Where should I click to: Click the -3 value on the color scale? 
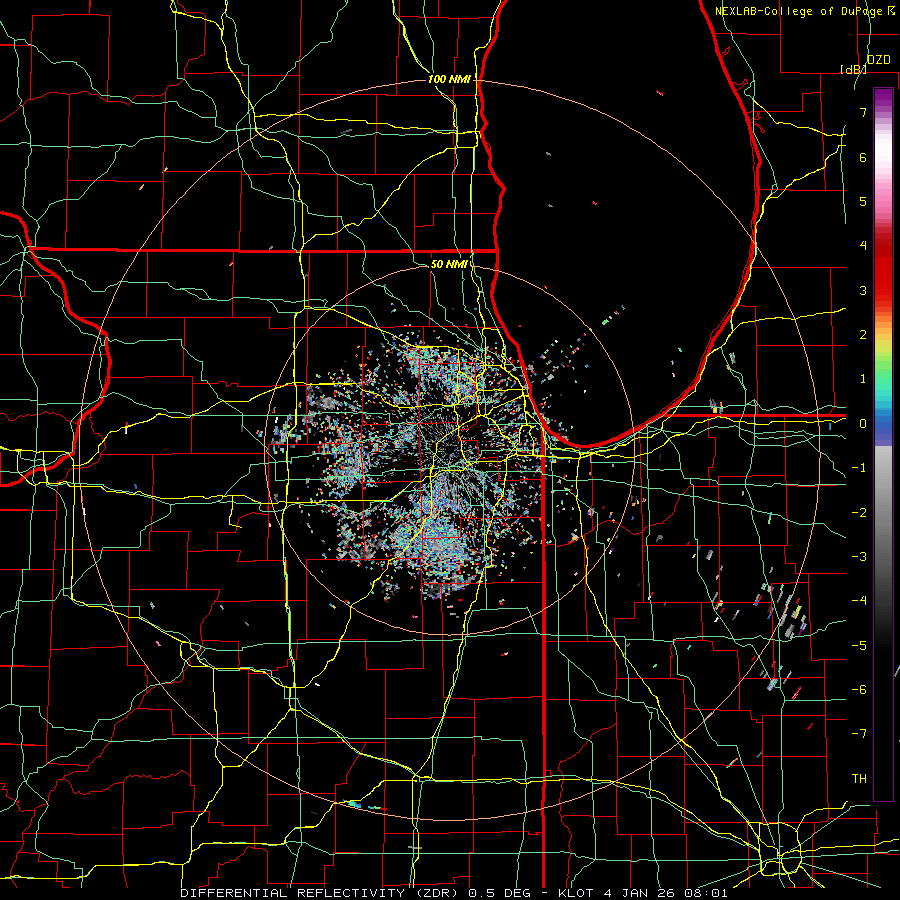[859, 556]
